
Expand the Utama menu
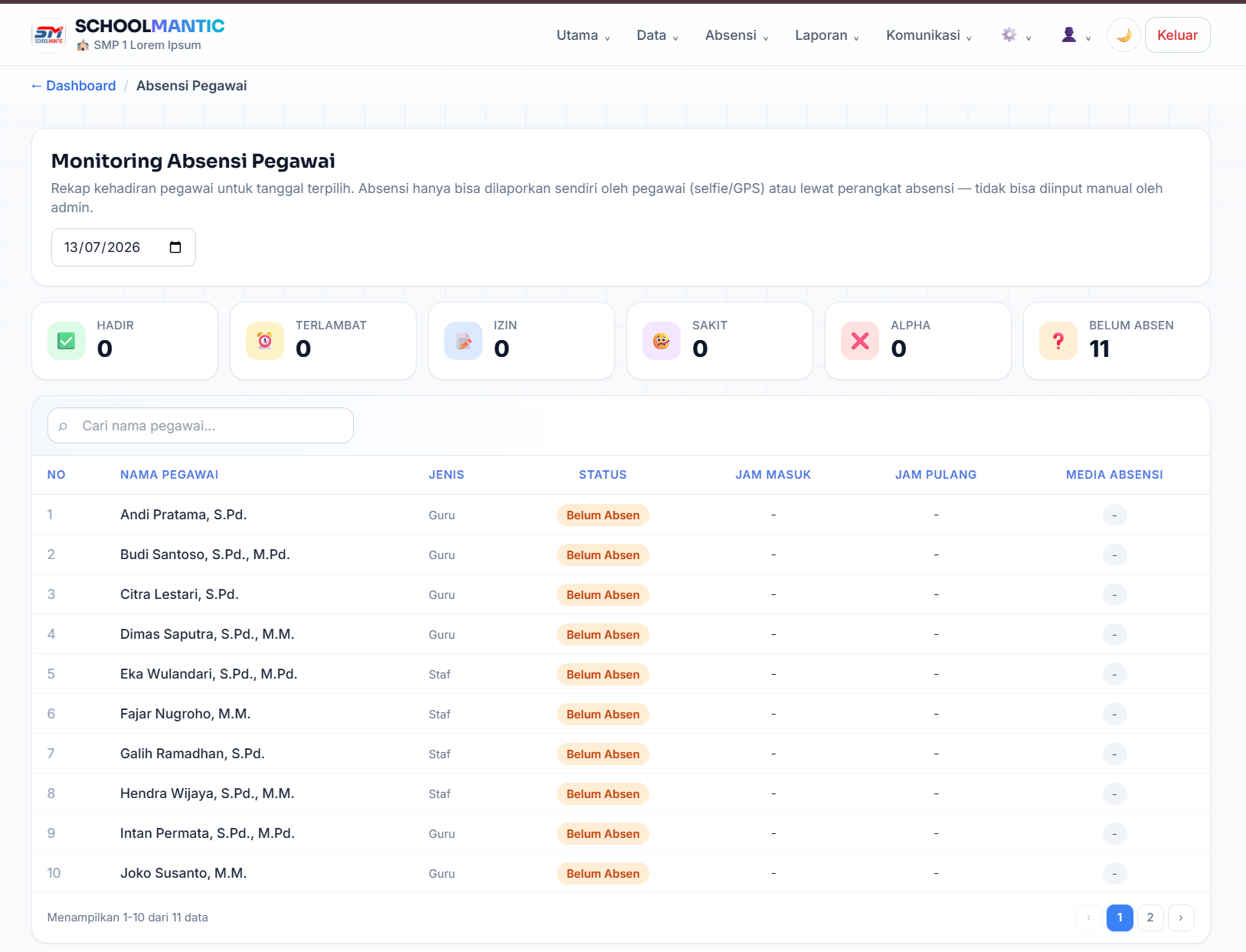[584, 35]
